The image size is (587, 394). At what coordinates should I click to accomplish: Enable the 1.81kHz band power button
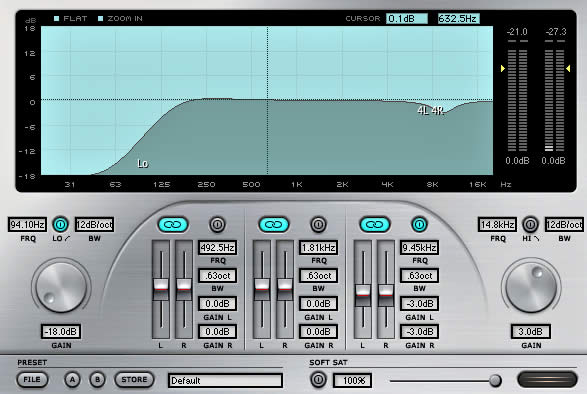(x=318, y=225)
